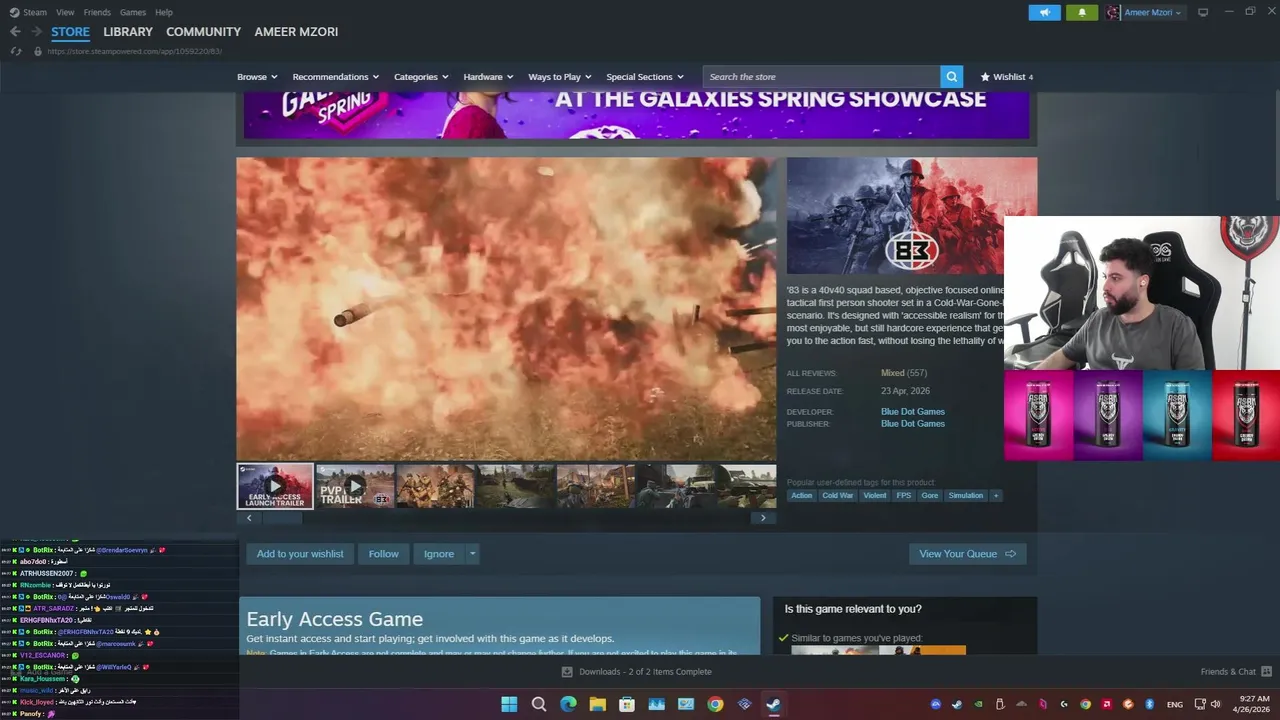Open the Friends menu
Viewport: 1280px width, 720px height.
[x=97, y=12]
